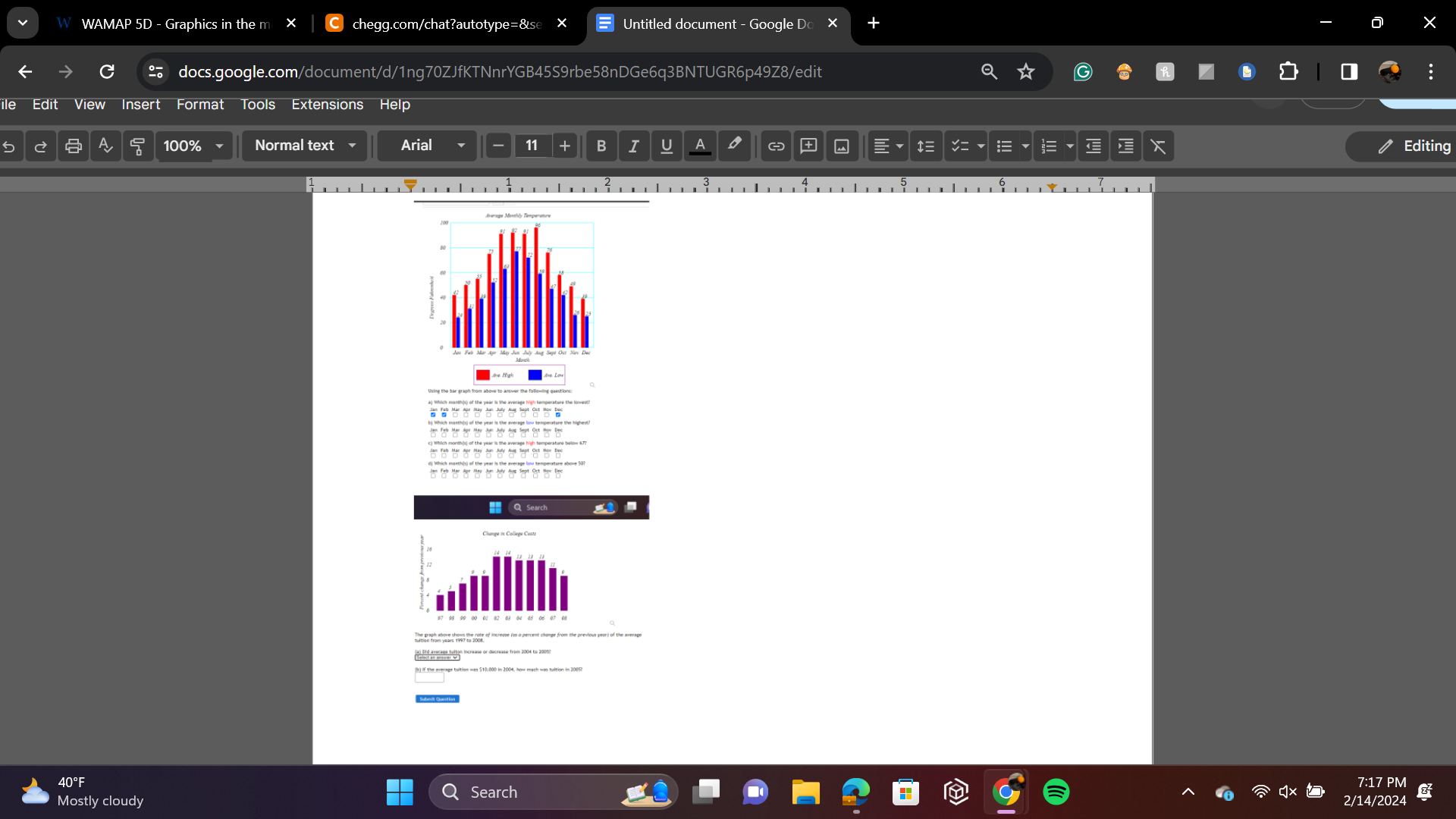Click the Increase indent icon
This screenshot has height=819, width=1456.
click(x=1126, y=146)
